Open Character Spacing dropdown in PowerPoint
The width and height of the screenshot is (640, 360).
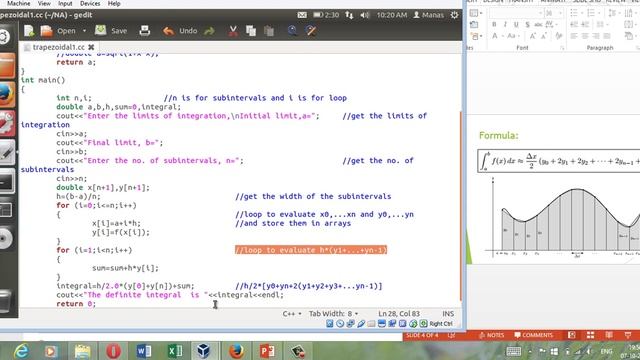tap(550, 24)
